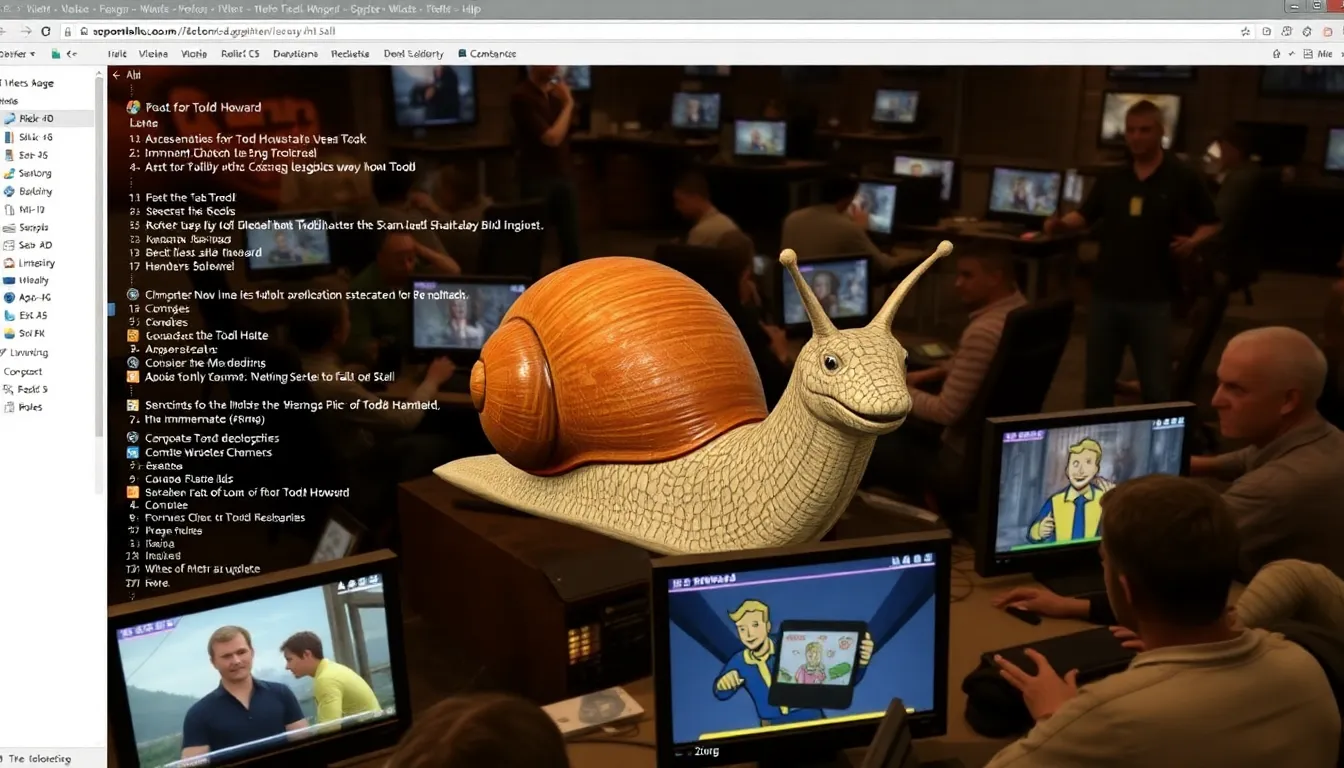This screenshot has height=768, width=1344.
Task: Open the Corpoate Tord declogties list entry
Action: [212, 438]
